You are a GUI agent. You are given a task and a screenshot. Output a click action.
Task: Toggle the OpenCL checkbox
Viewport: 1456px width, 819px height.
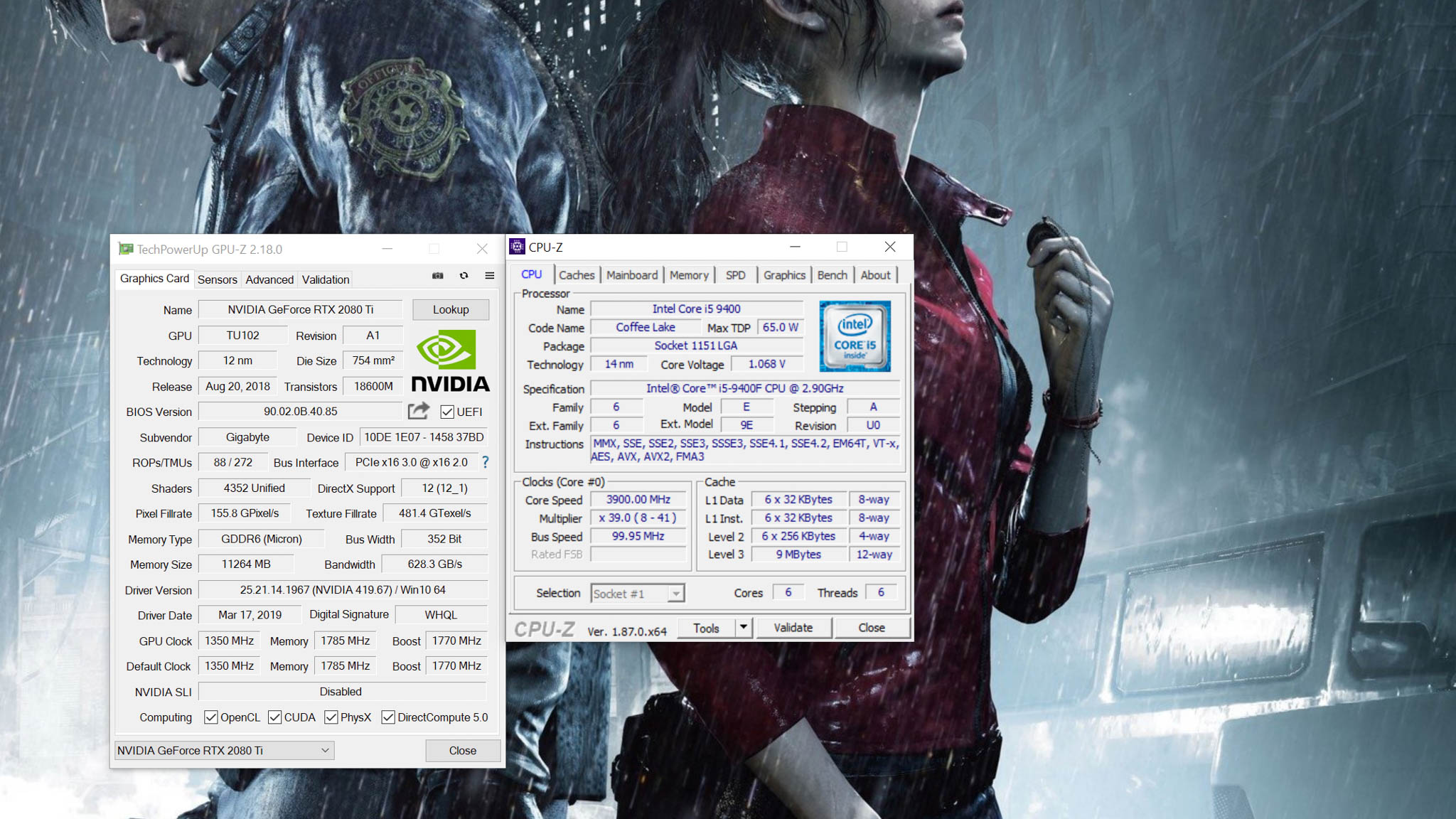[x=210, y=717]
